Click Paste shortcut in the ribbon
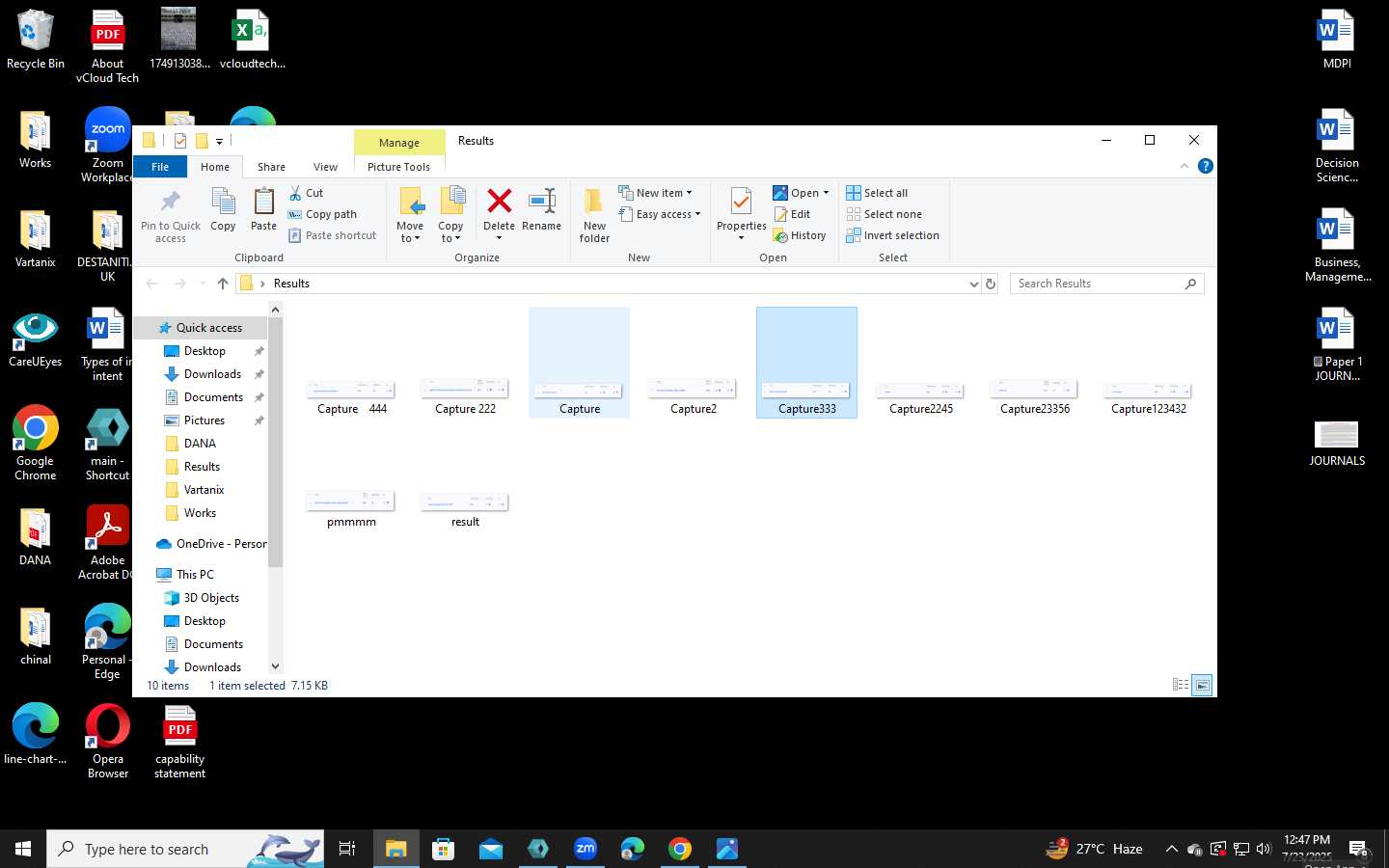 tap(333, 235)
